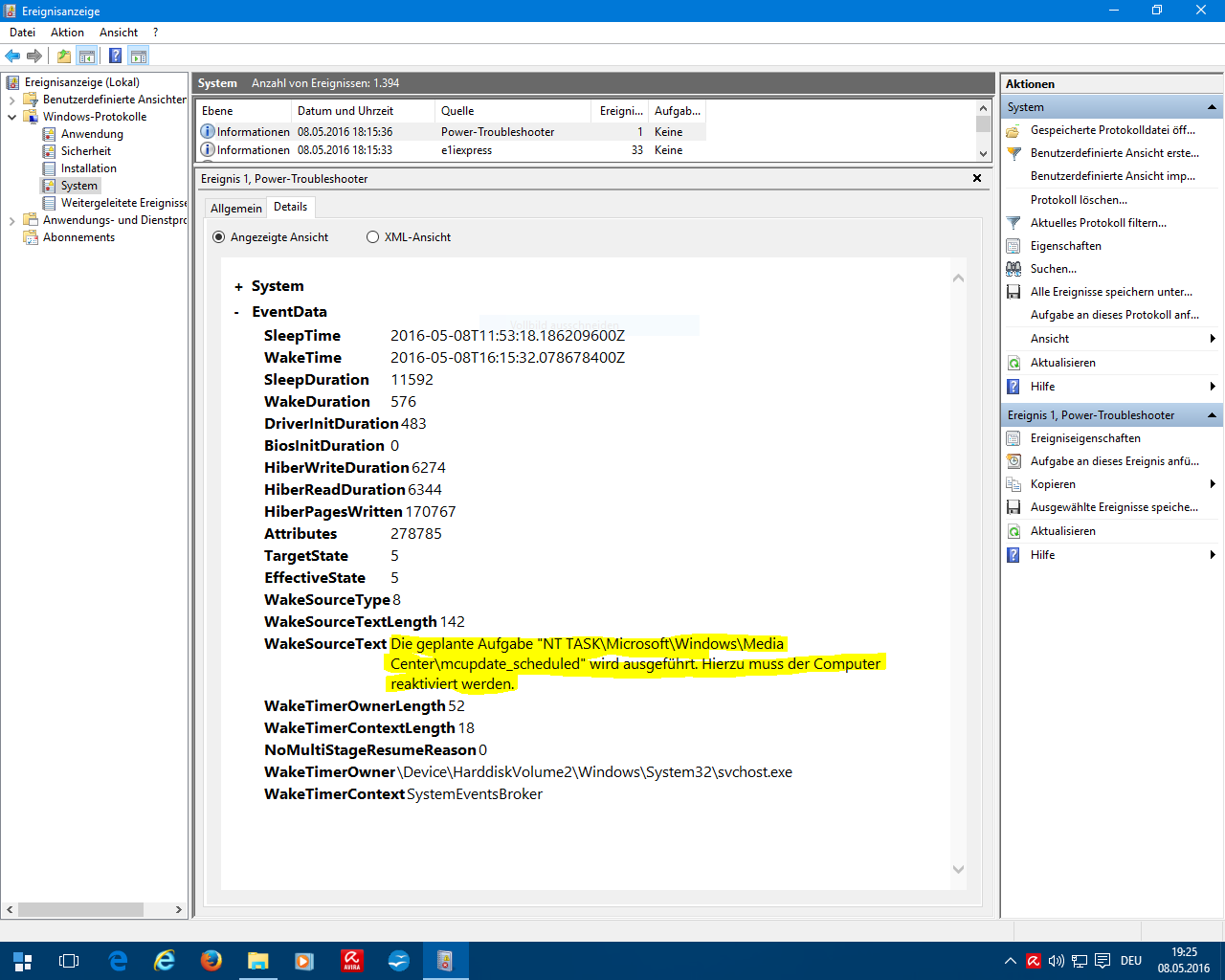Image resolution: width=1225 pixels, height=980 pixels.
Task: Expand Anwendungs- und Dienstprotokolle node
Action: coord(11,220)
